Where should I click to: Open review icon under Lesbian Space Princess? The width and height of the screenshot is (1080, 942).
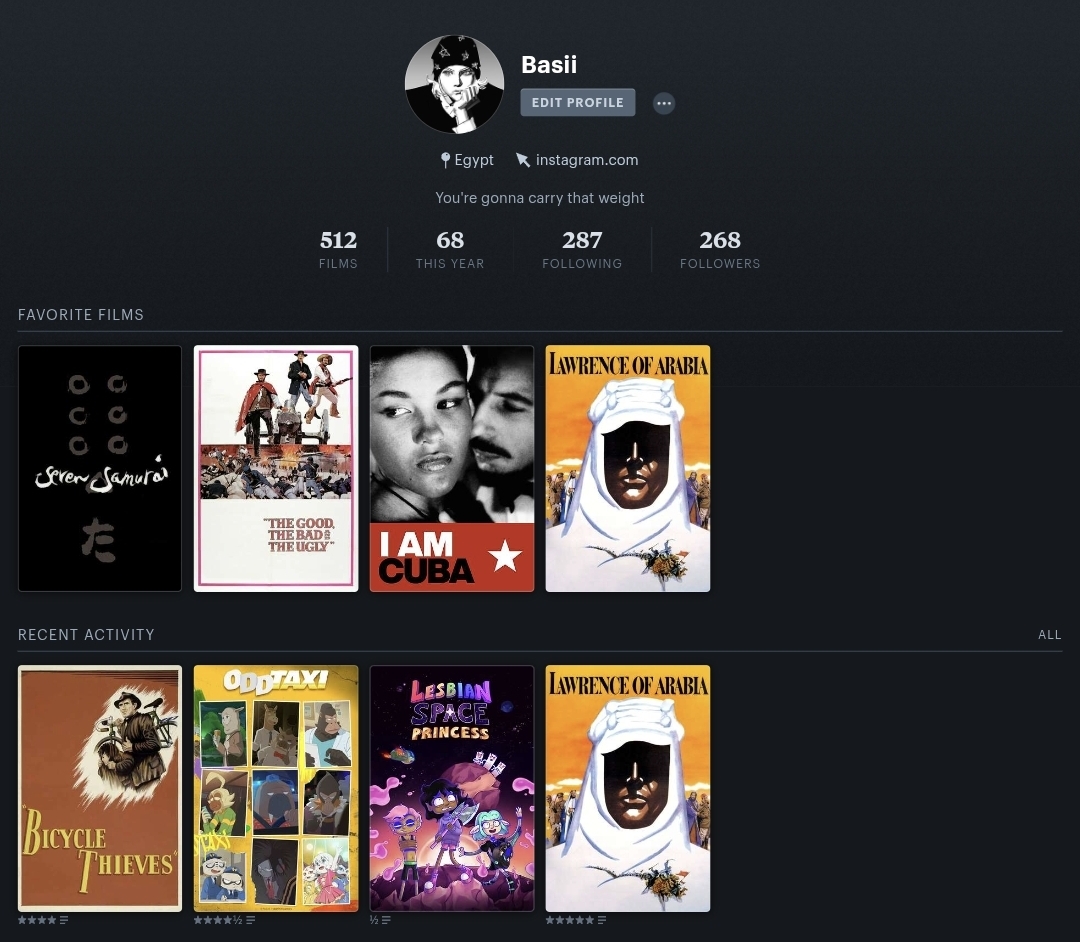[386, 920]
